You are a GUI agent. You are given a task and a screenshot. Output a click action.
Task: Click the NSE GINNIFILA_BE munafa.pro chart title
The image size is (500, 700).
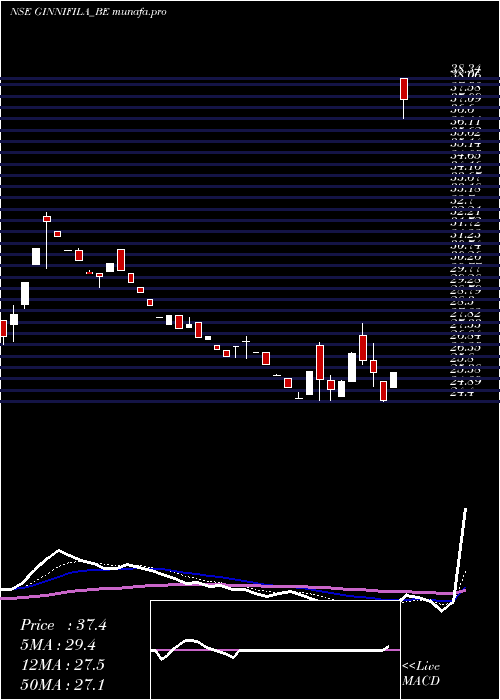[x=88, y=12]
